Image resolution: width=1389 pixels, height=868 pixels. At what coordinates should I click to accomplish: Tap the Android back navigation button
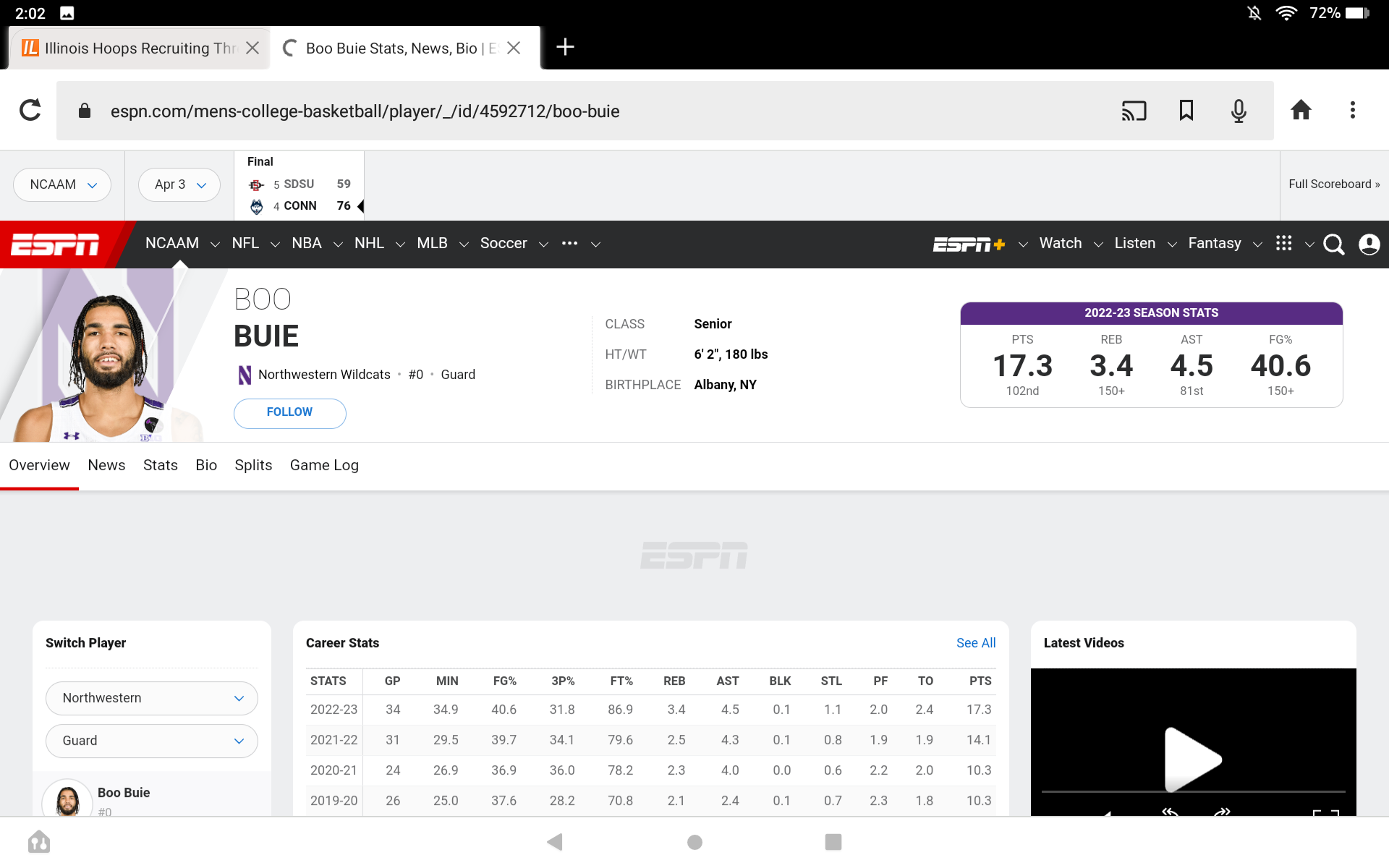[555, 842]
